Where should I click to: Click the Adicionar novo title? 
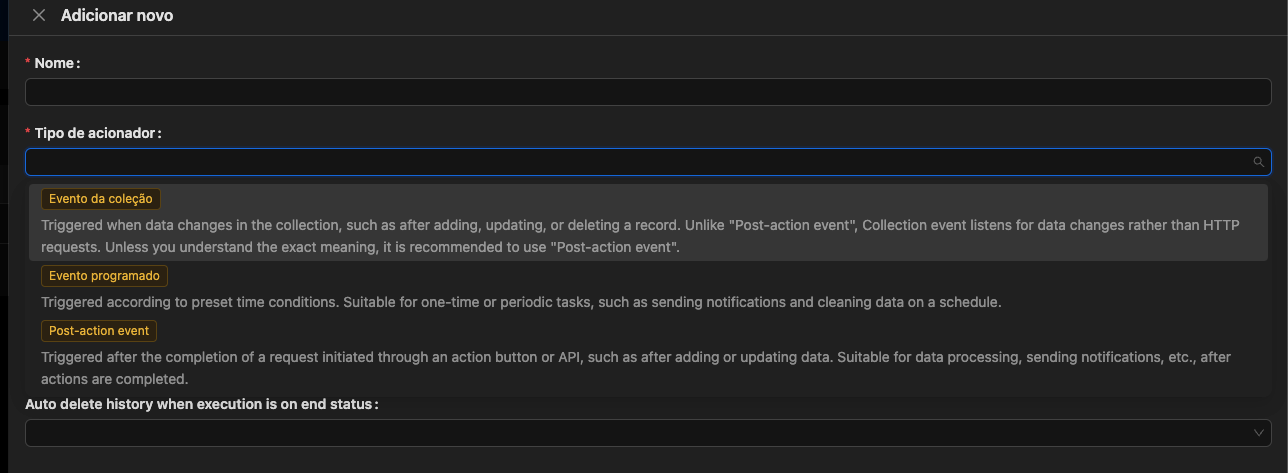pyautogui.click(x=117, y=16)
